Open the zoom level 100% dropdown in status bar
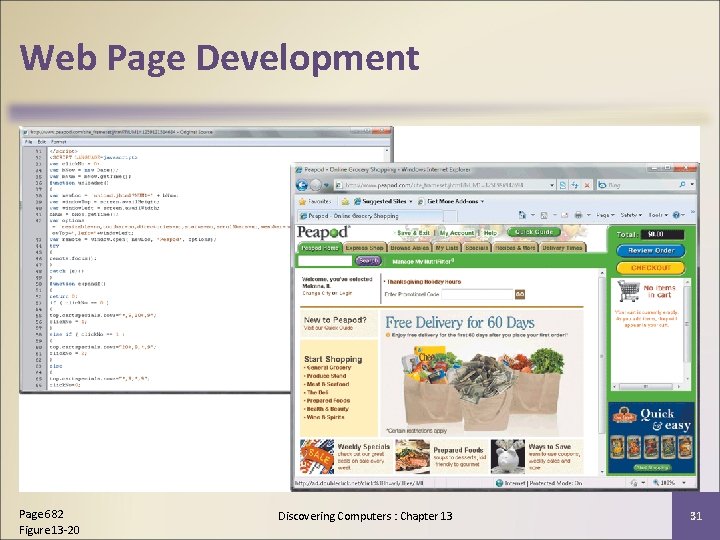Viewport: 720px width, 540px height. [x=684, y=483]
